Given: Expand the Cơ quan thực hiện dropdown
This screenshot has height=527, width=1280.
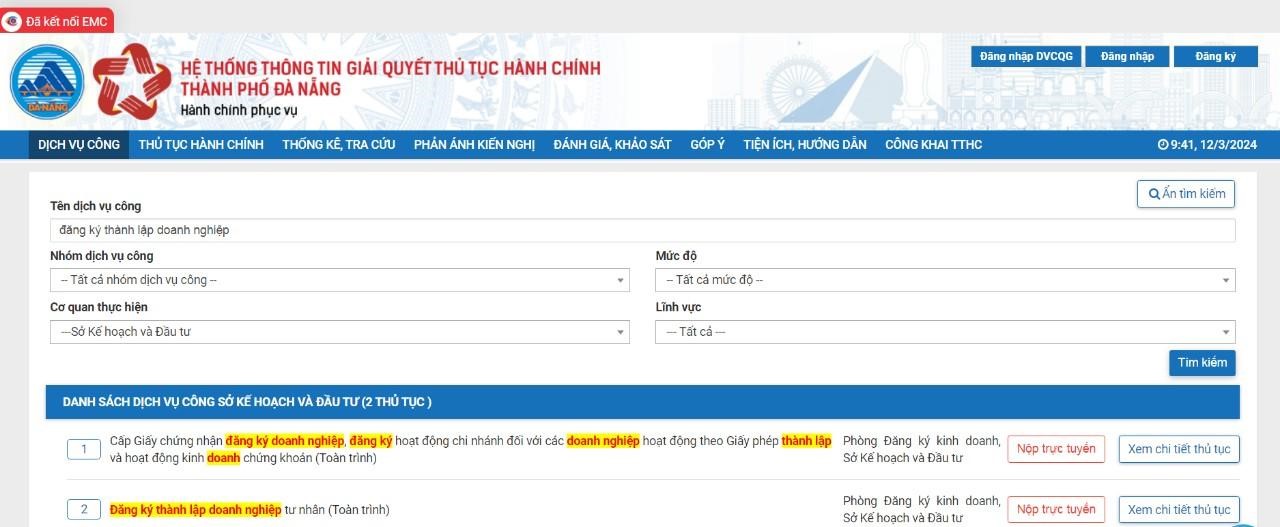Looking at the screenshot, I should [340, 332].
